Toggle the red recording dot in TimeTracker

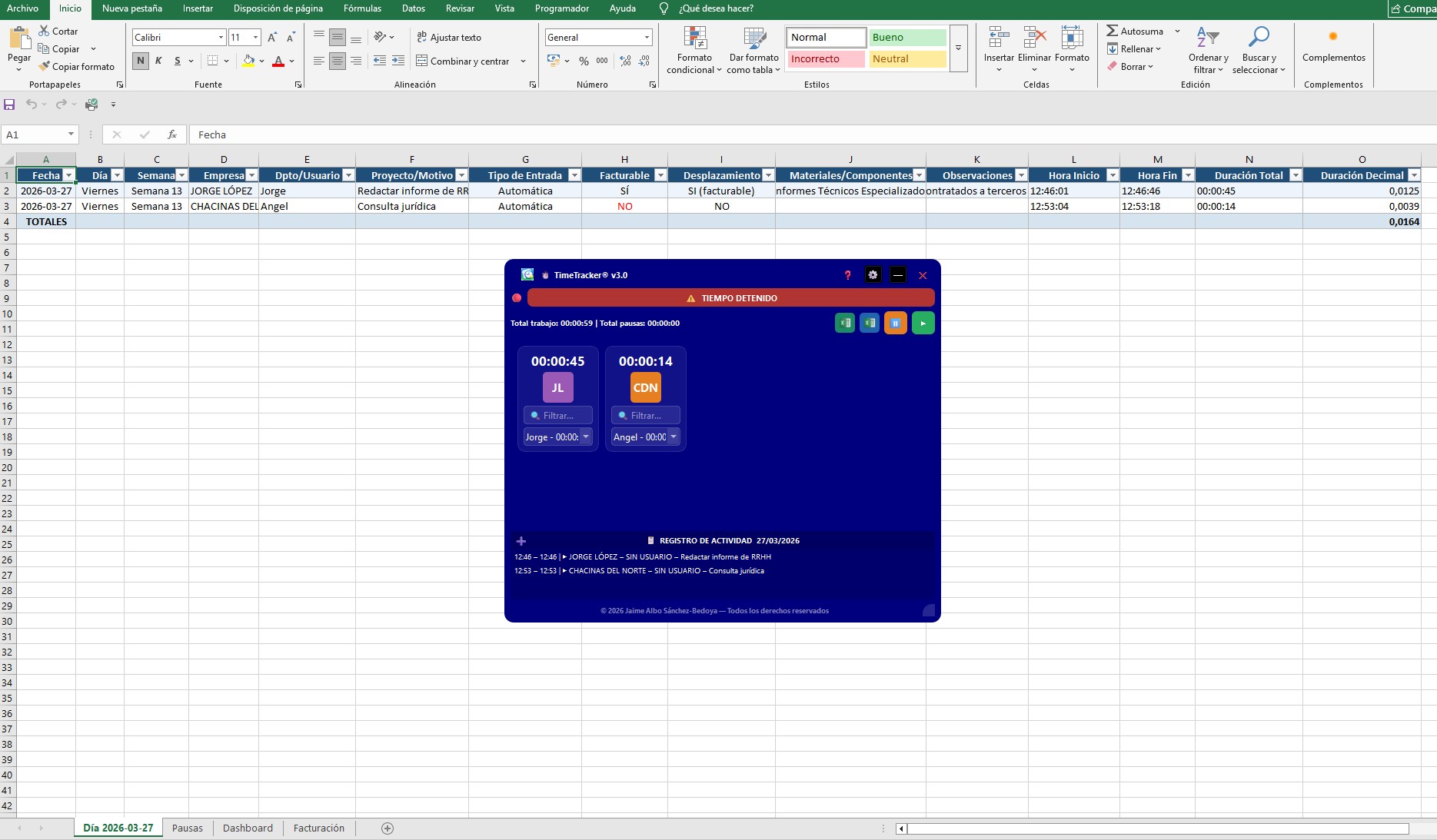point(515,297)
